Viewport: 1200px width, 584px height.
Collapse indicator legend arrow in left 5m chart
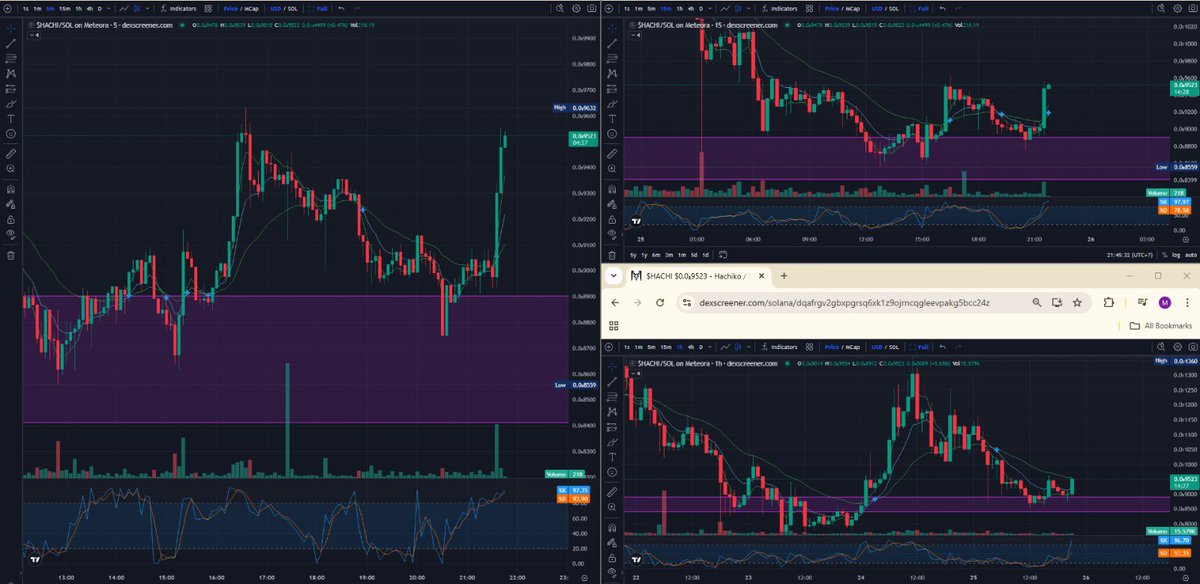(32, 35)
